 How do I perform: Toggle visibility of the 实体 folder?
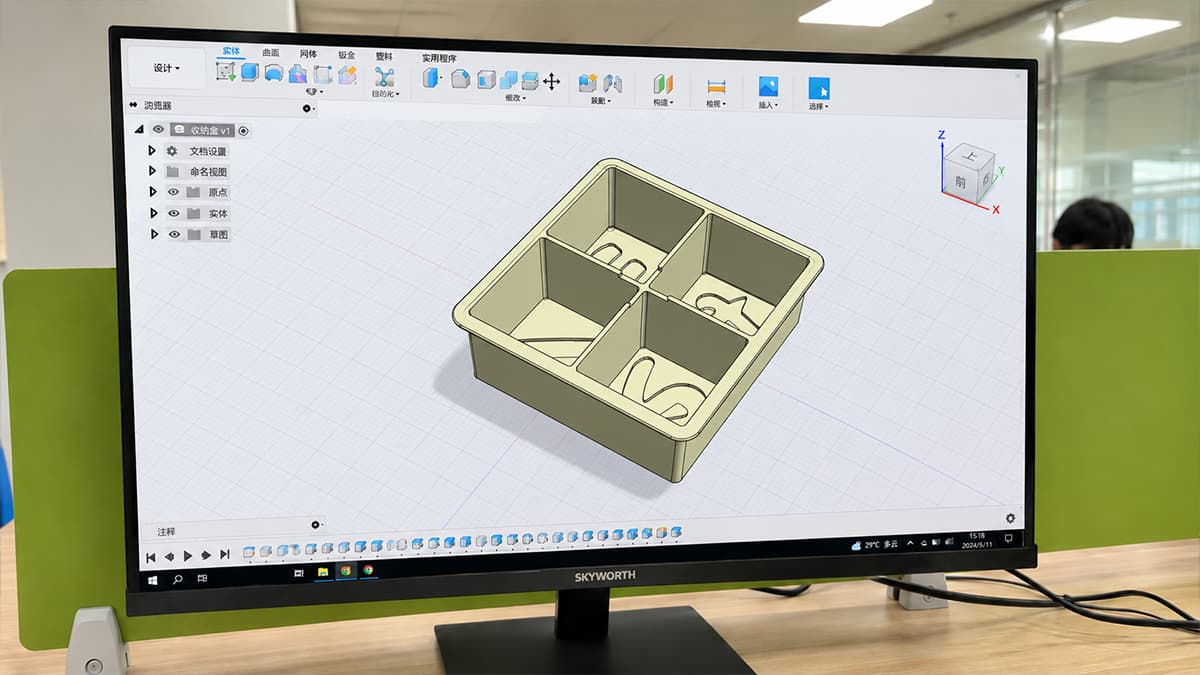click(174, 213)
